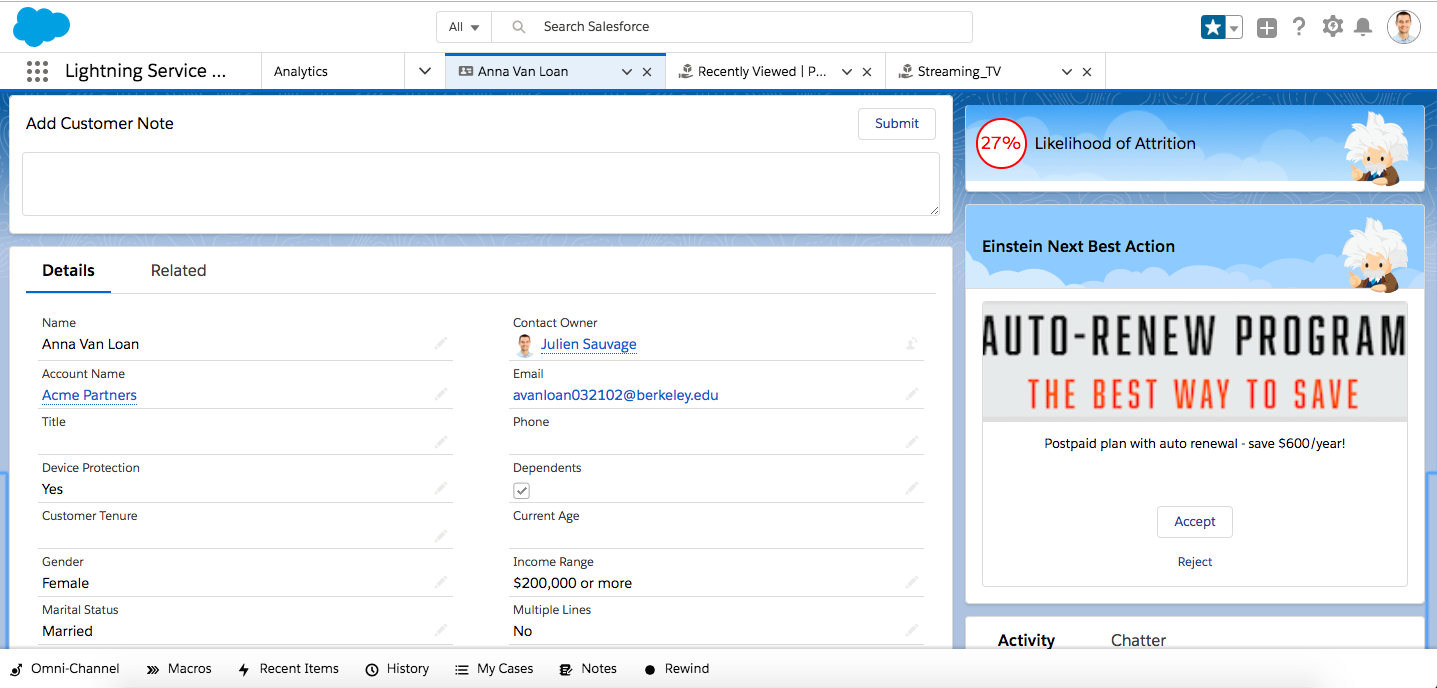This screenshot has width=1437, height=688.
Task: Click into the Add Customer Note text area
Action: 481,184
